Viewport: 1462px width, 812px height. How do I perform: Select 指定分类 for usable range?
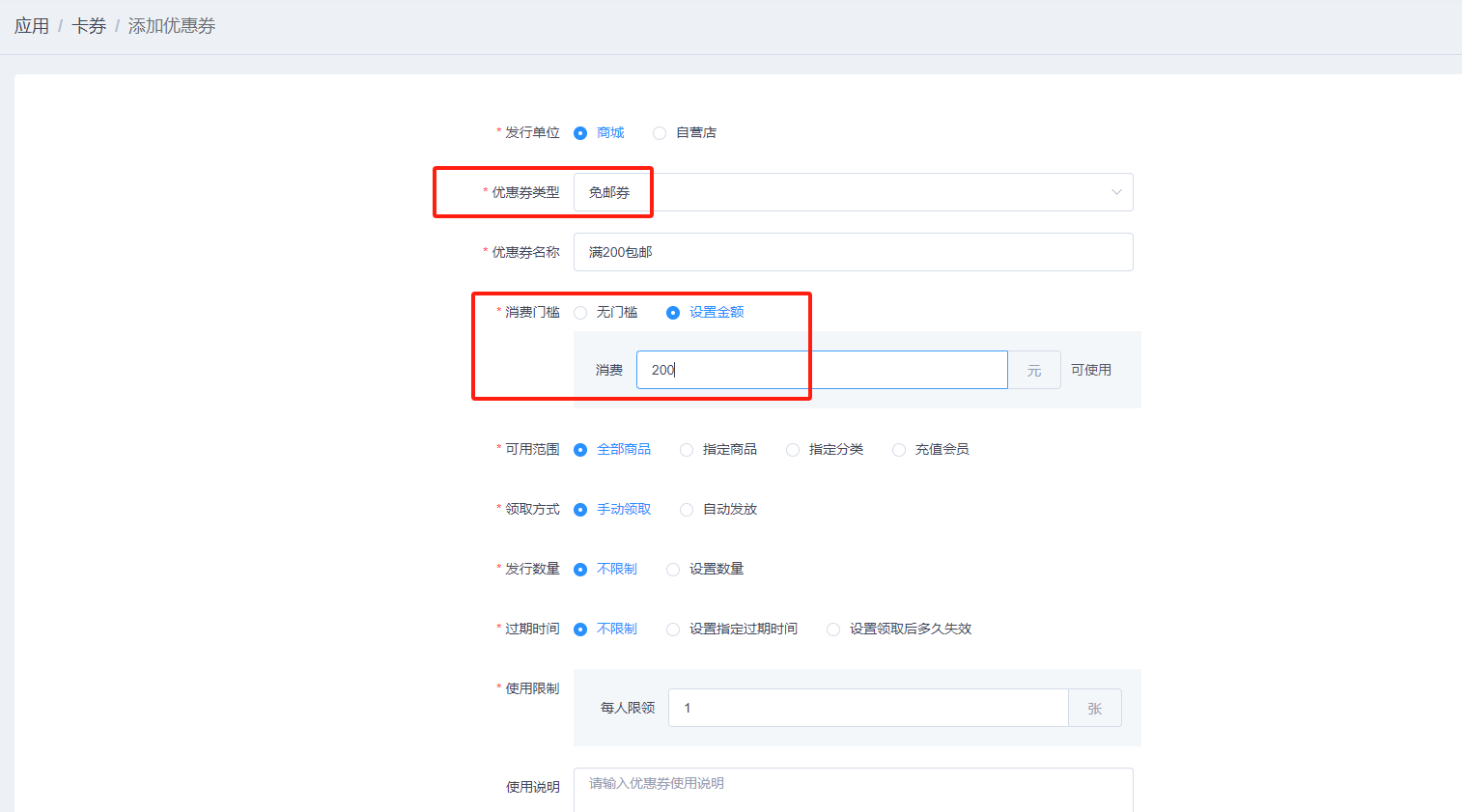point(793,450)
